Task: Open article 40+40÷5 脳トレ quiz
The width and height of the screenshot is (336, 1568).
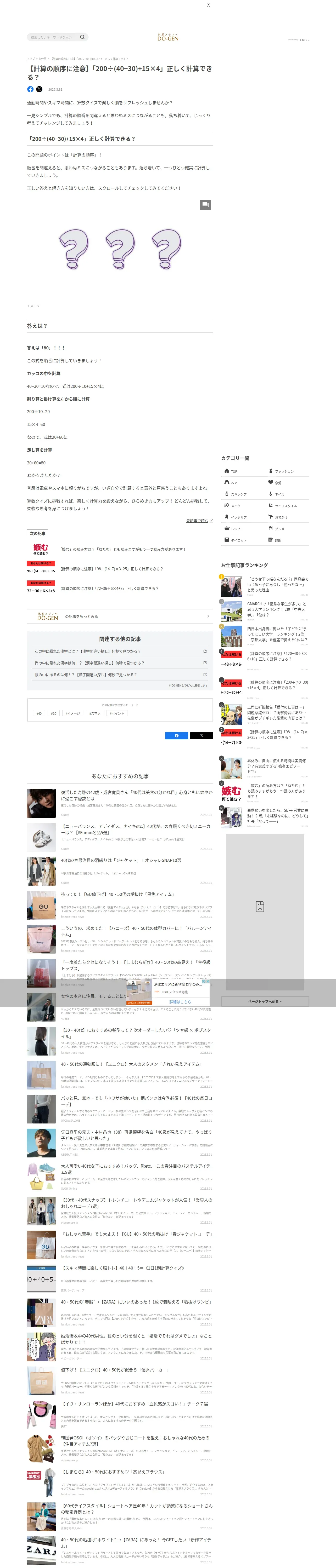Action: (120, 1279)
